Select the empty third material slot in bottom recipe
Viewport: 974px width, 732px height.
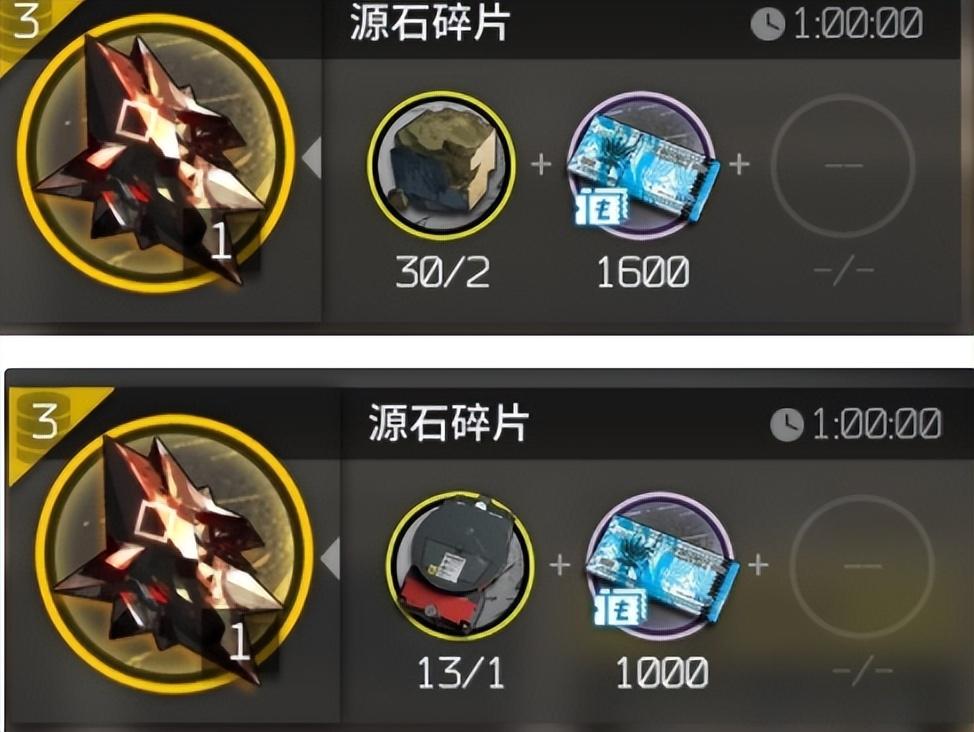(x=862, y=565)
